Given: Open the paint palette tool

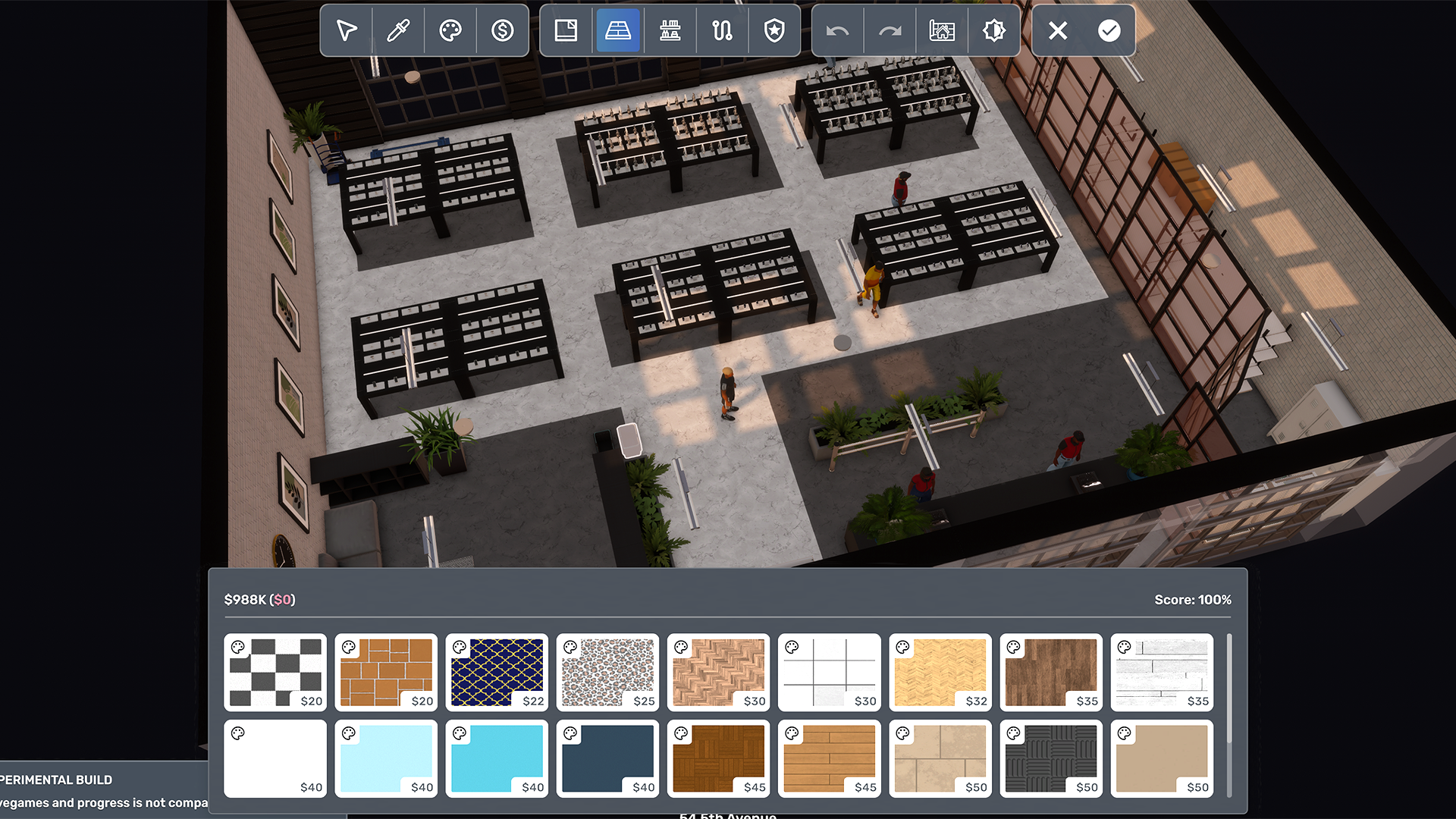Looking at the screenshot, I should tap(450, 30).
